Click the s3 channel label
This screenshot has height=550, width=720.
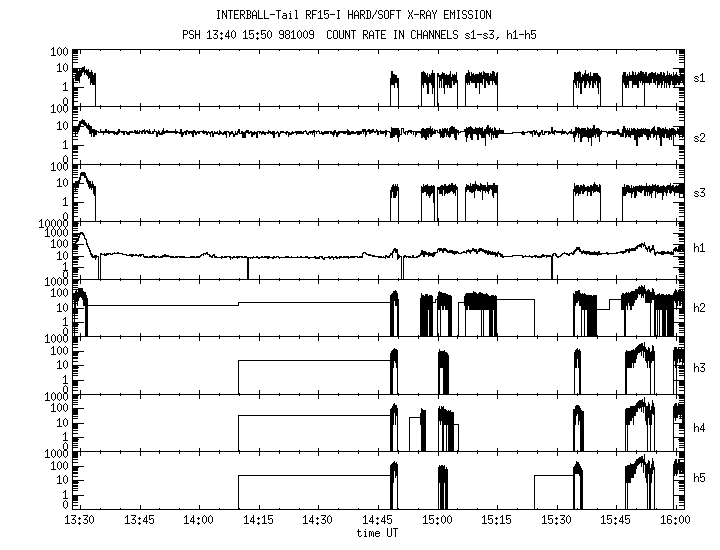[699, 193]
